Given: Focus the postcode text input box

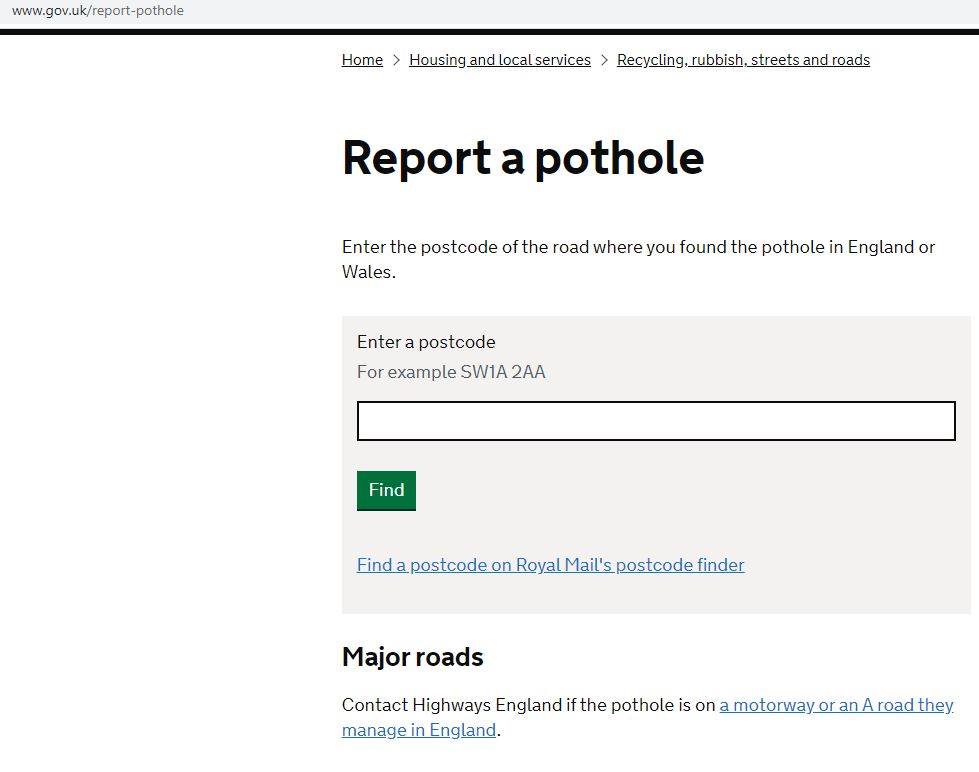Looking at the screenshot, I should 656,421.
